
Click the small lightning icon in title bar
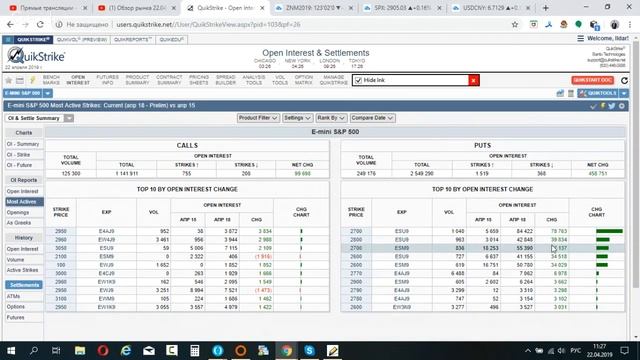(602, 106)
